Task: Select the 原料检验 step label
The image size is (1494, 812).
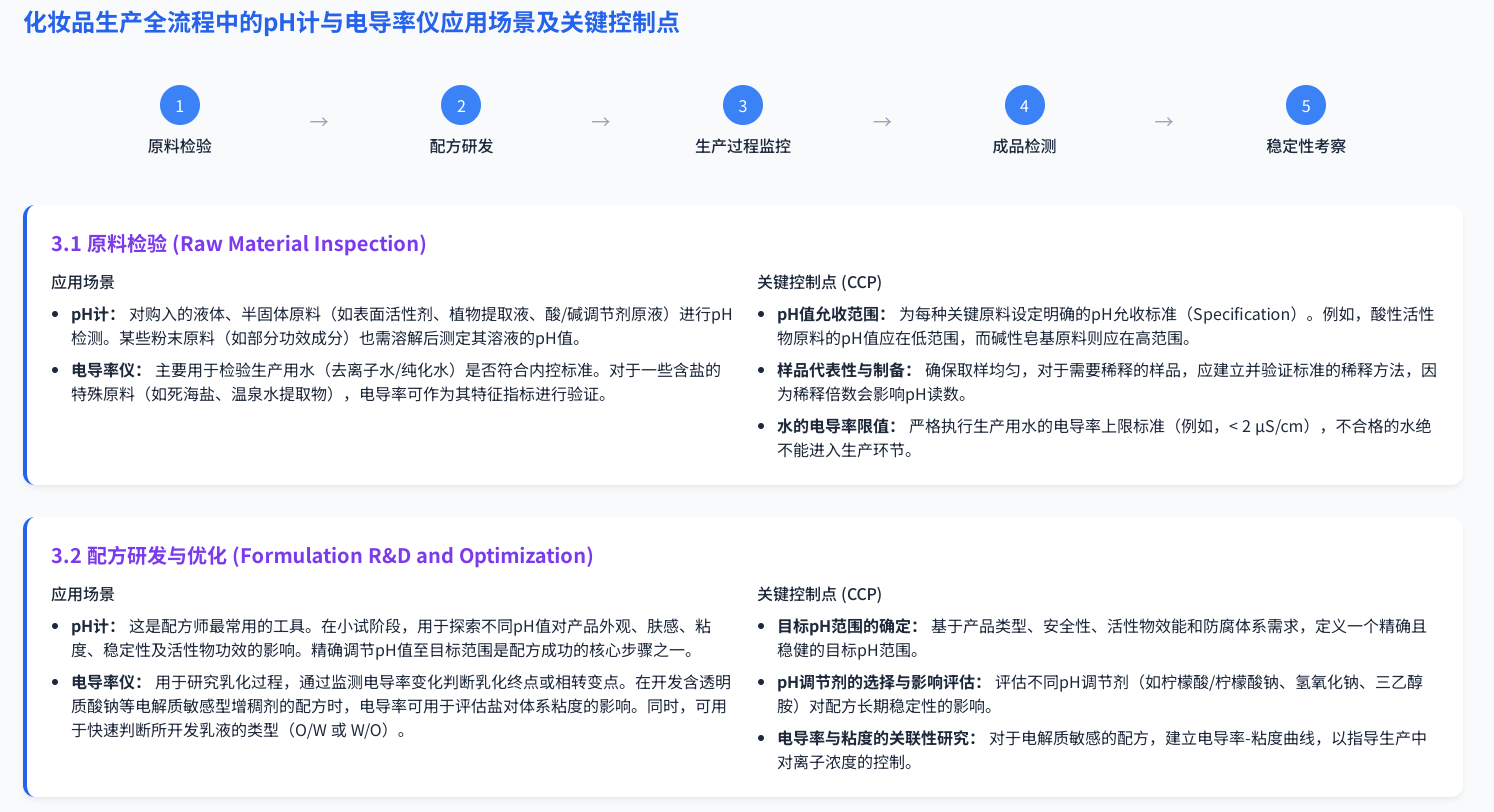Action: coord(180,146)
